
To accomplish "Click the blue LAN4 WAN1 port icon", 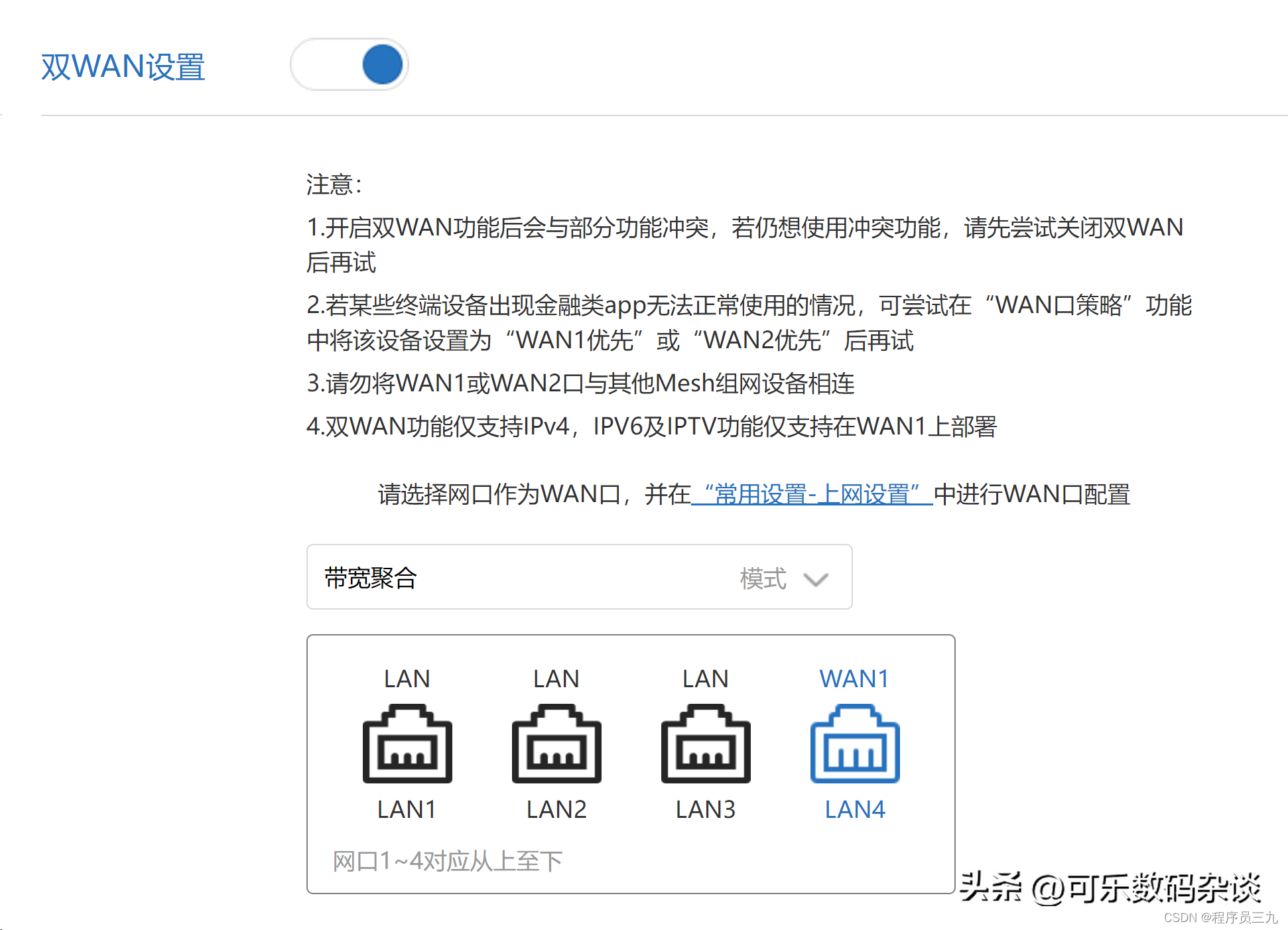I will tap(855, 744).
